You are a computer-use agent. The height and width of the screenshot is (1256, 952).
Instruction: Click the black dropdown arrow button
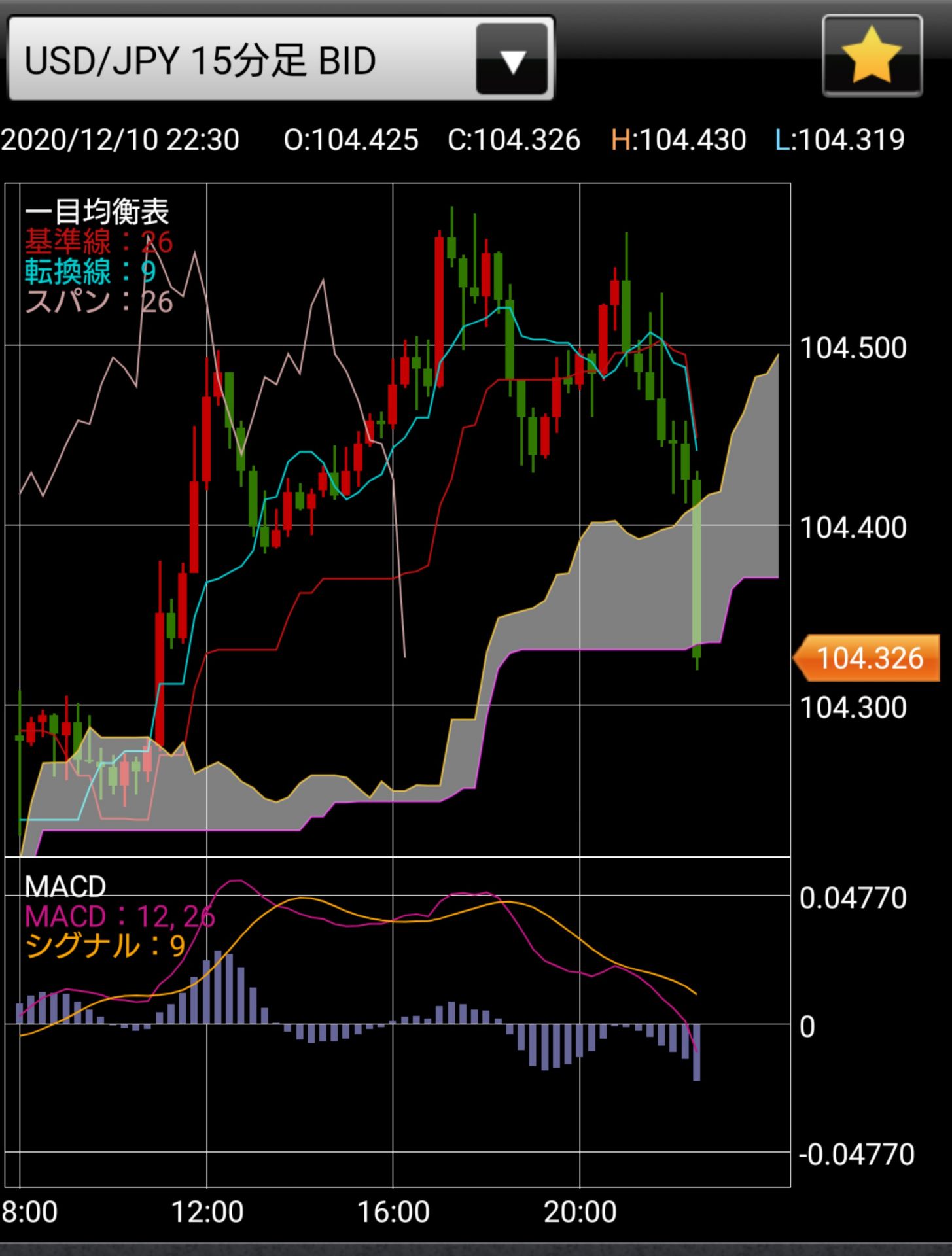(x=512, y=60)
